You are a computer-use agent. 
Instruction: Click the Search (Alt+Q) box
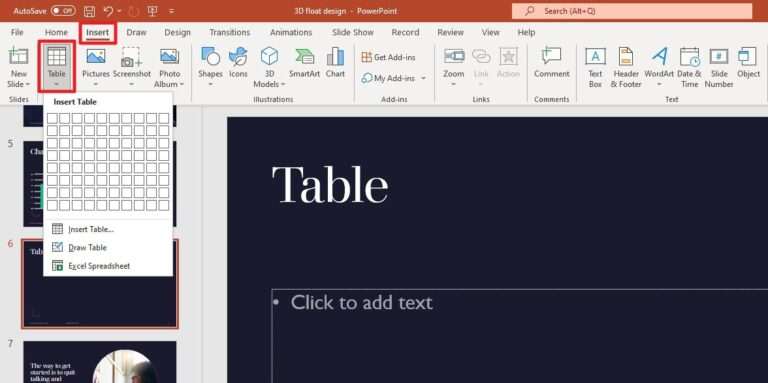point(632,11)
